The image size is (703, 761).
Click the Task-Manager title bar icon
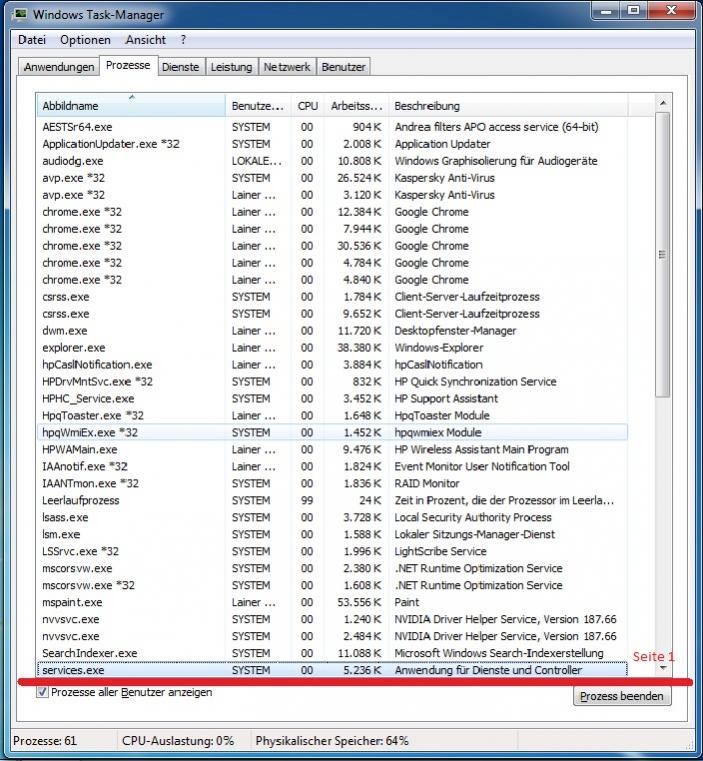tap(20, 14)
